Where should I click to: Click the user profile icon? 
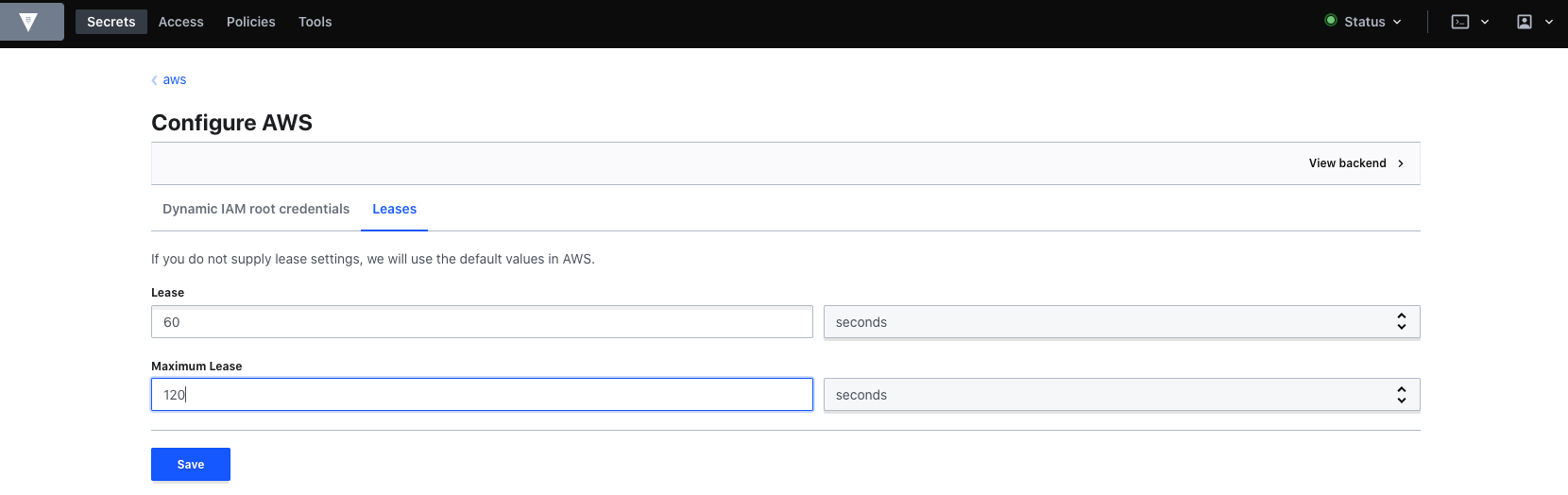(1525, 22)
